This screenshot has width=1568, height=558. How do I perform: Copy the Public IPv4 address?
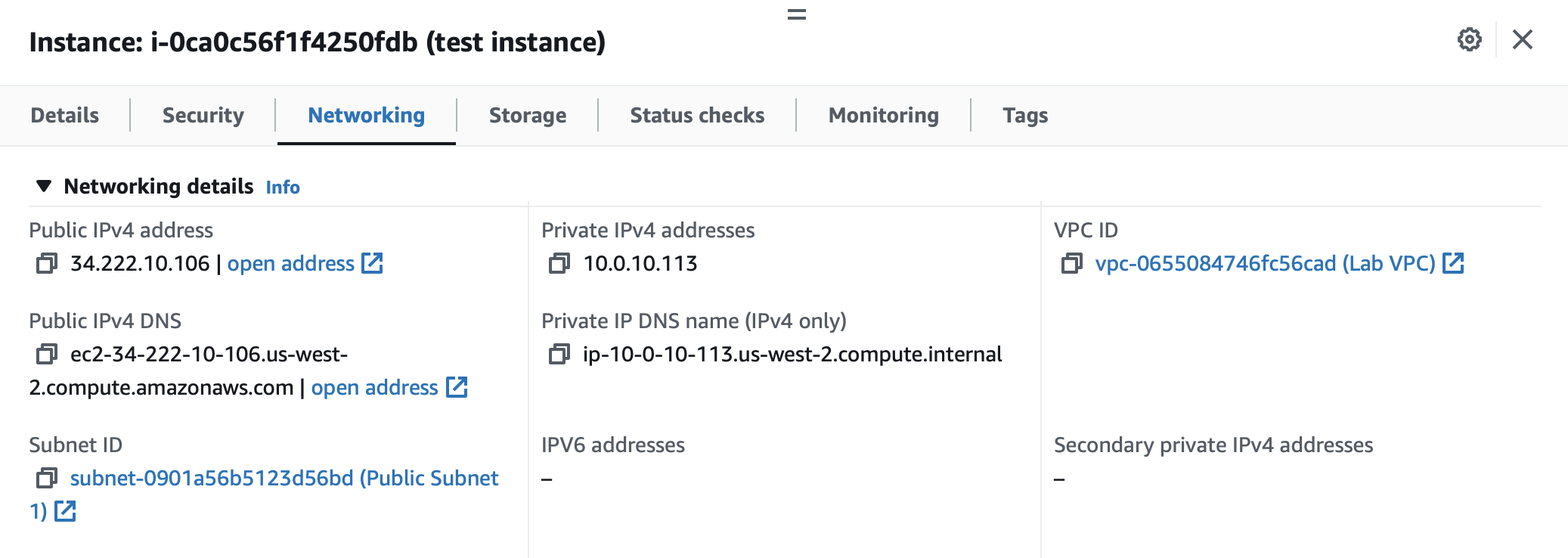pos(47,263)
